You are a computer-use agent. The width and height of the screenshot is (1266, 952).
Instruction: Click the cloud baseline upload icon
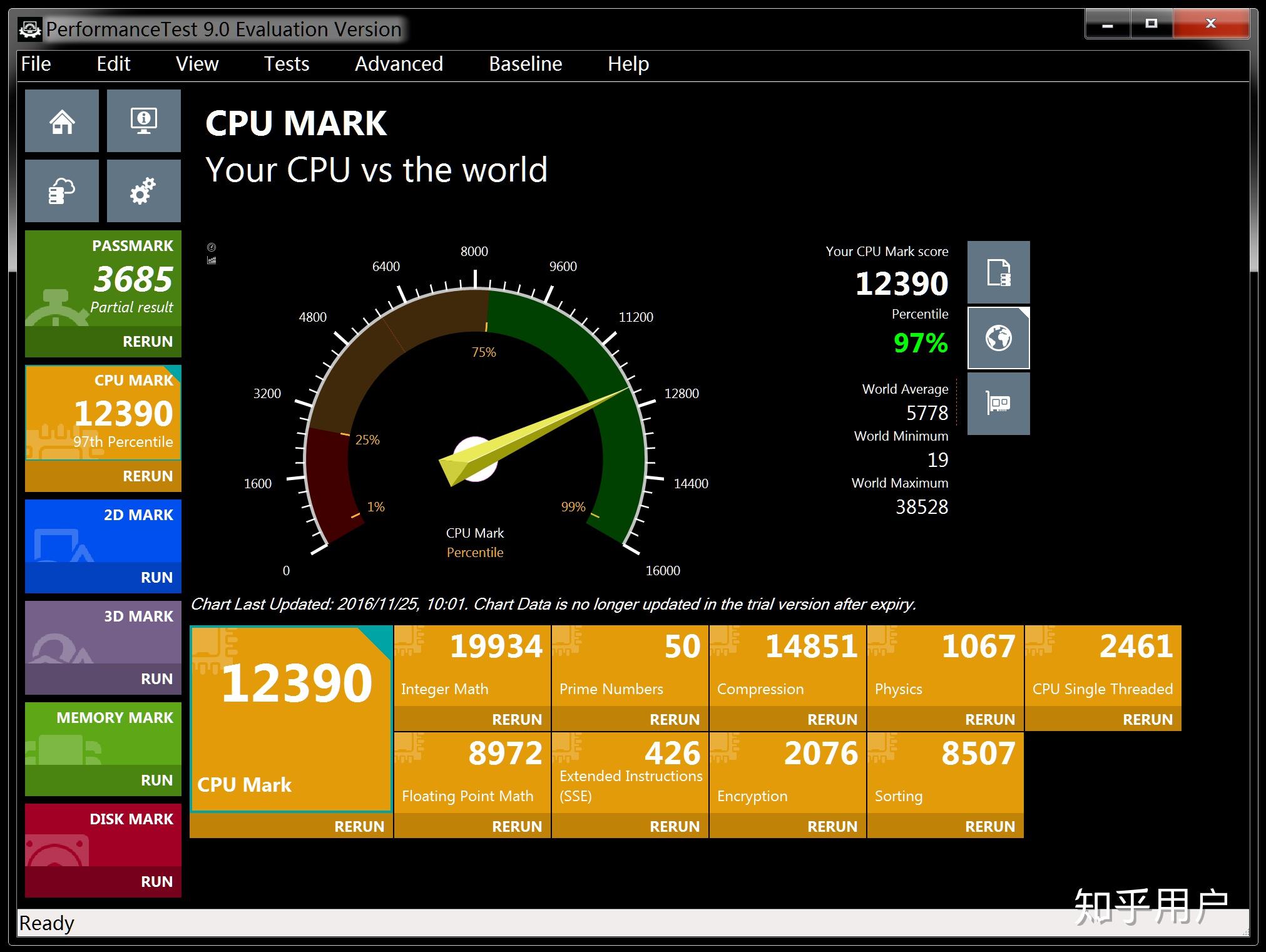point(62,191)
